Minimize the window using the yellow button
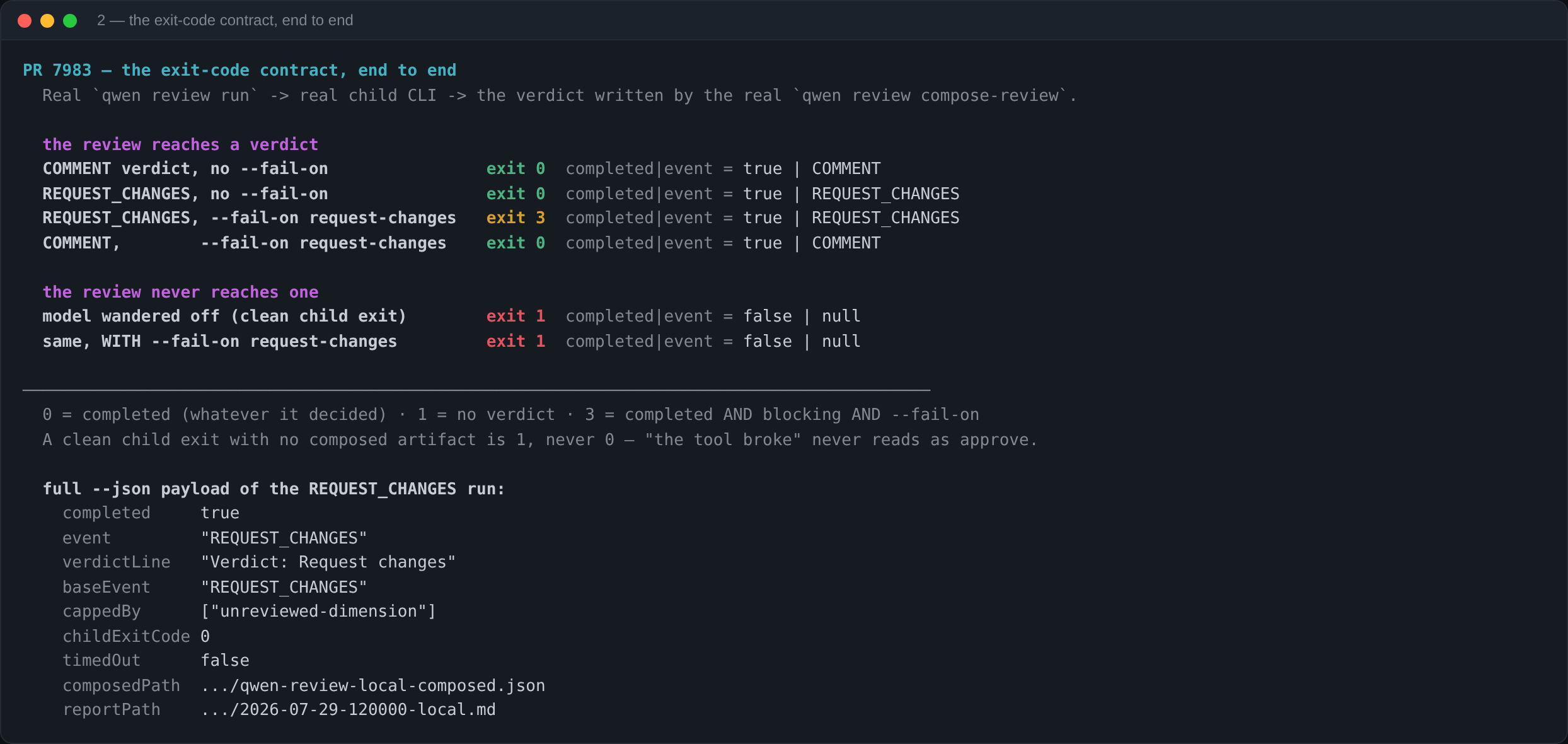1568x744 pixels. [47, 21]
